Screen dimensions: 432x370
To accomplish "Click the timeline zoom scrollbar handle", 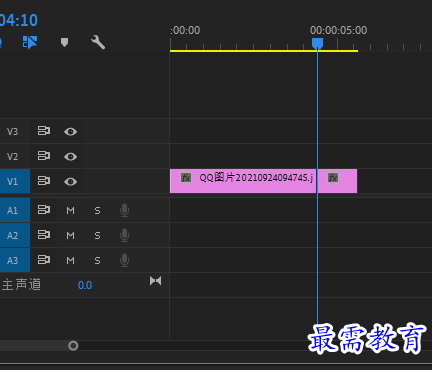I will point(73,346).
